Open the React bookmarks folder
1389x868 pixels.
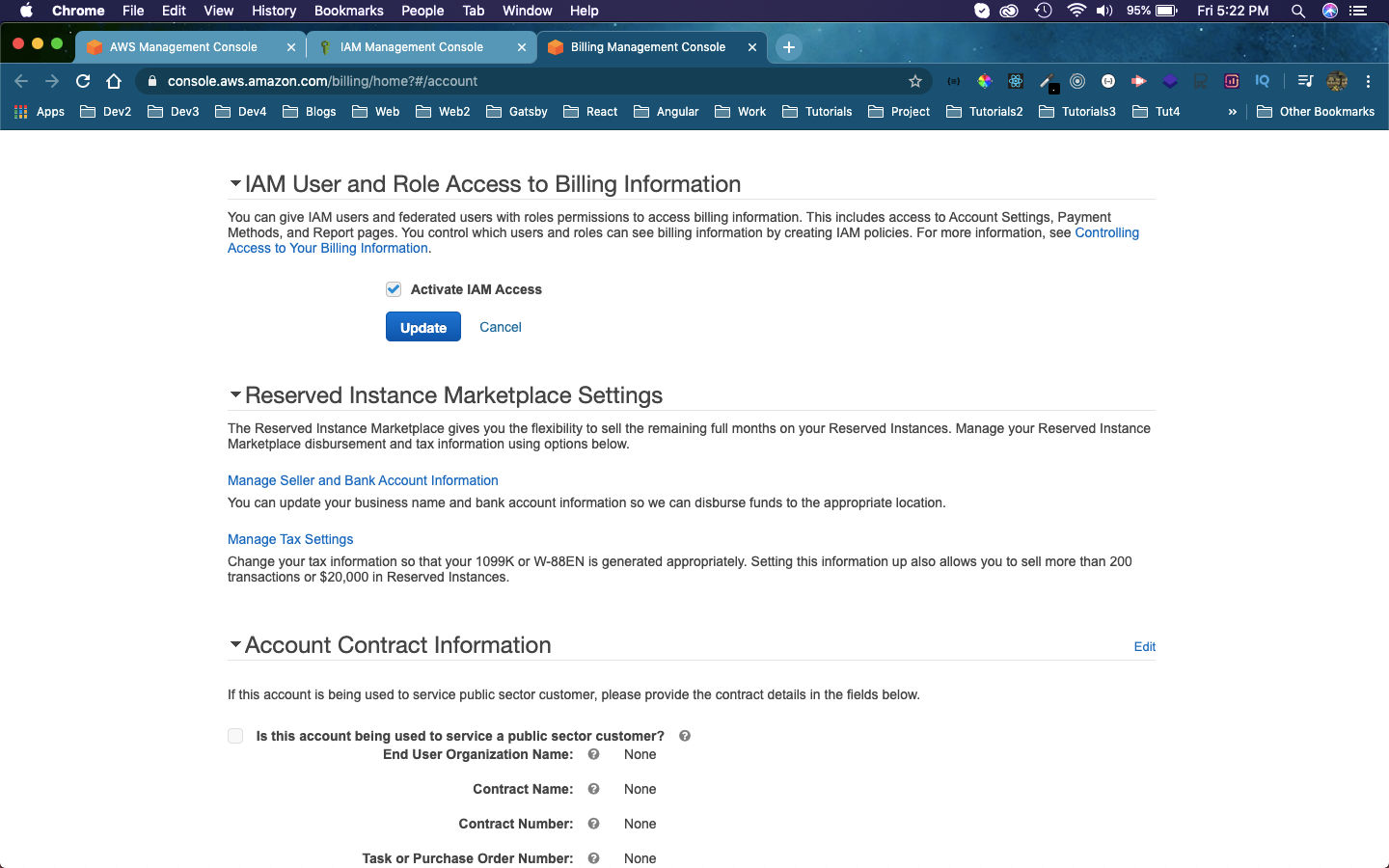pos(590,112)
